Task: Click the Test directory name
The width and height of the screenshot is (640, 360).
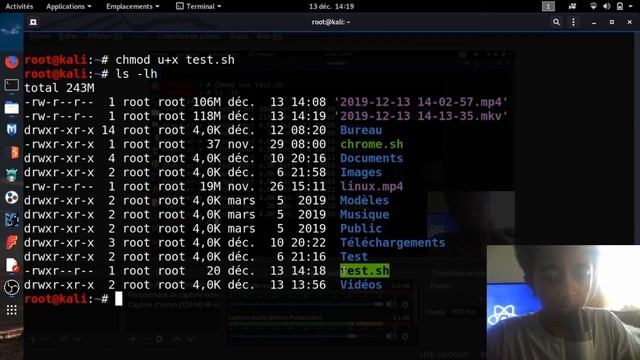Action: point(354,257)
